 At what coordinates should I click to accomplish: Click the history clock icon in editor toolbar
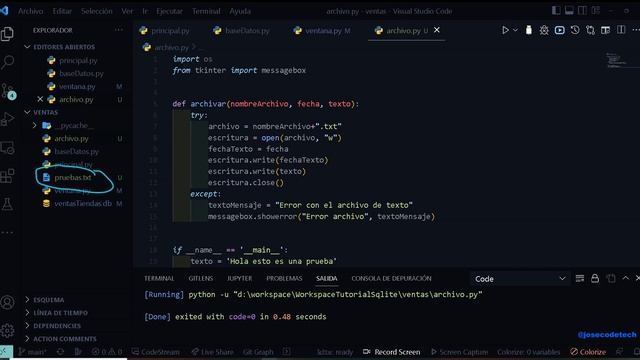(x=575, y=30)
